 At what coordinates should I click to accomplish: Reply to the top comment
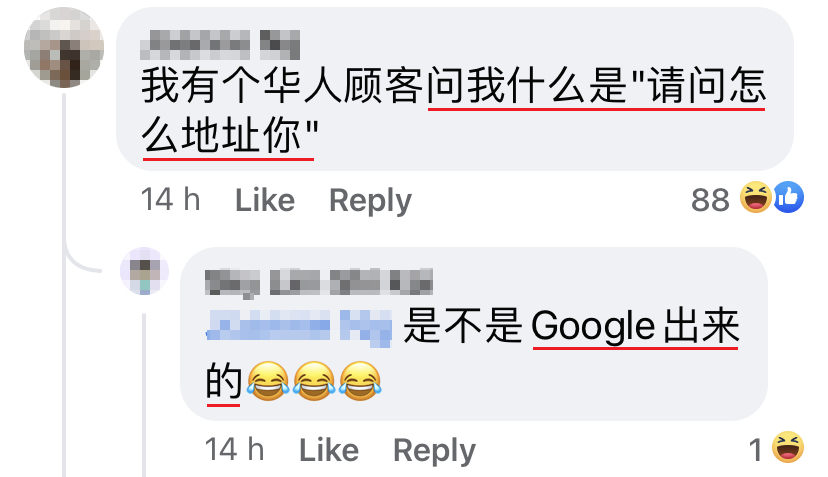pyautogui.click(x=370, y=201)
